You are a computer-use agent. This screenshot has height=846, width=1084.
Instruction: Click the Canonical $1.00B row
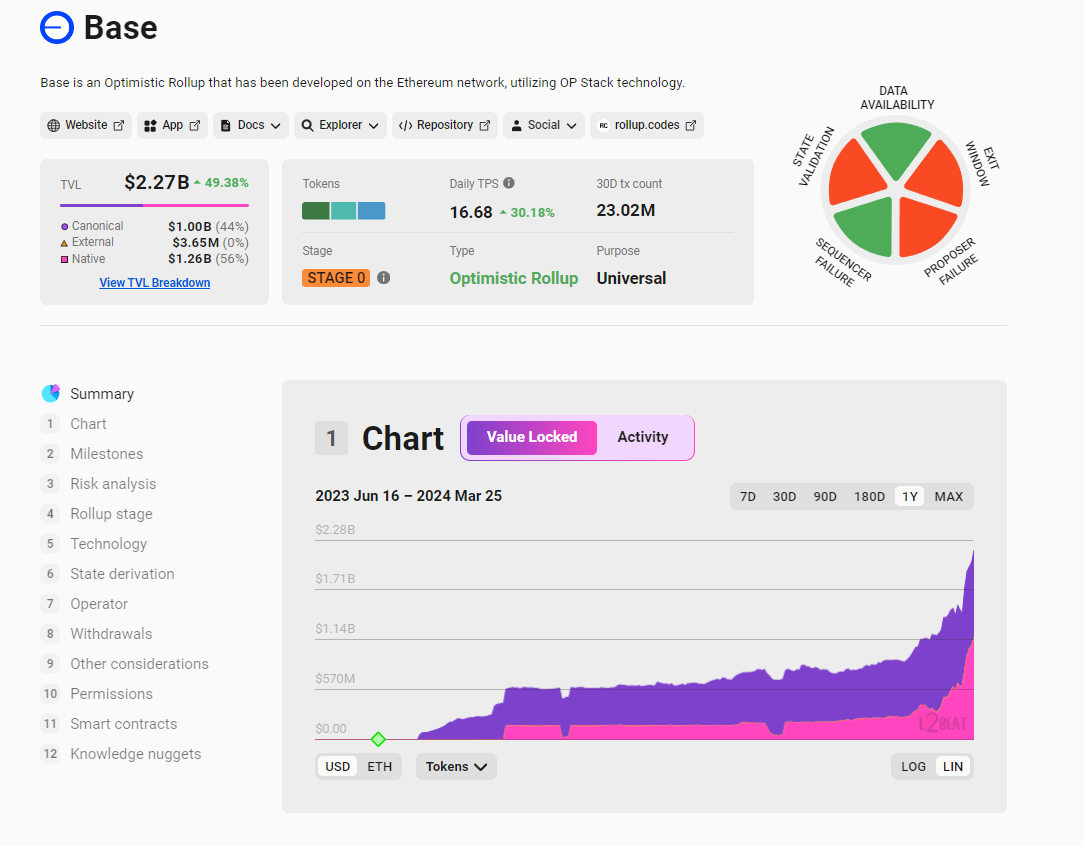tap(155, 226)
